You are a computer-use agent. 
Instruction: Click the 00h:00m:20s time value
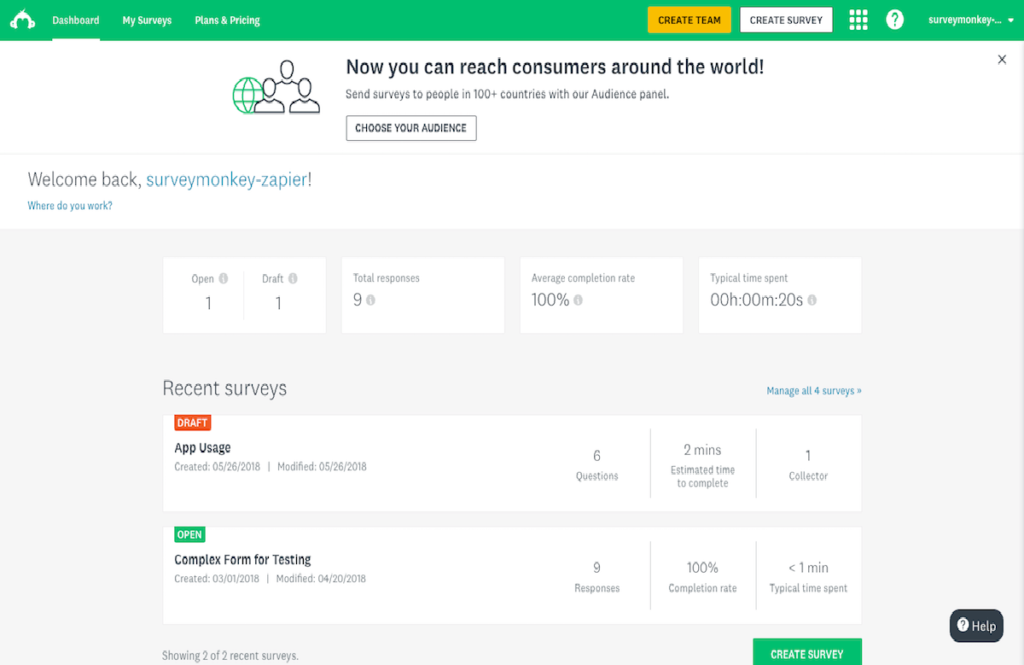click(x=756, y=300)
